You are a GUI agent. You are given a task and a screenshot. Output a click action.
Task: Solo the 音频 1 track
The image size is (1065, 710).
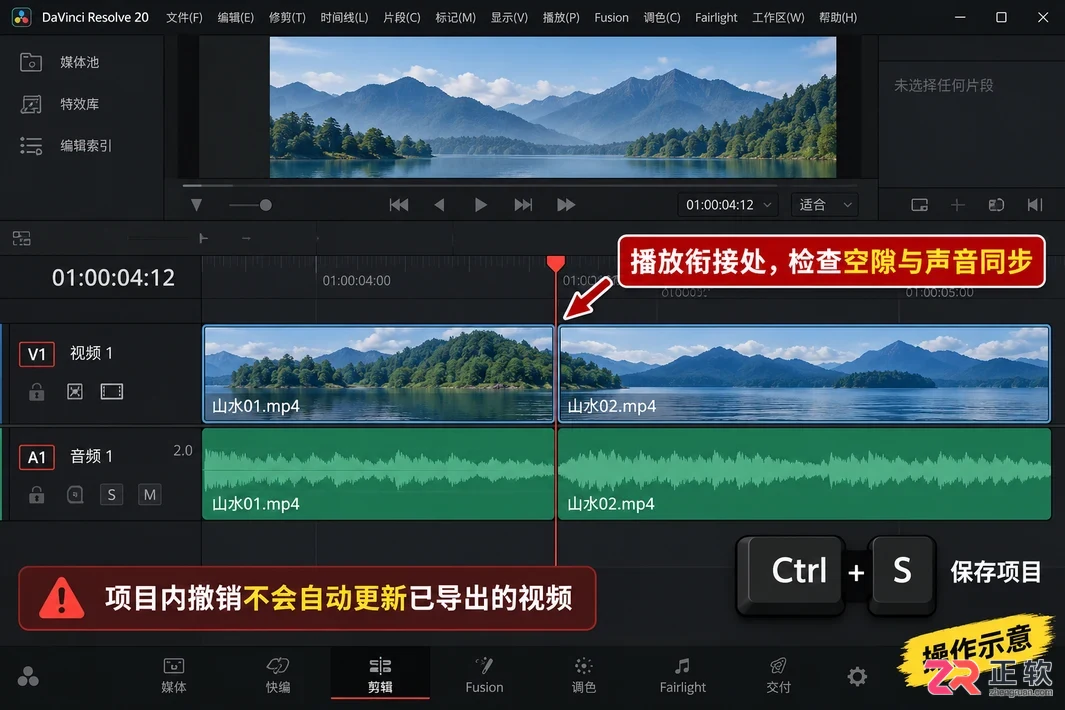[x=111, y=495]
